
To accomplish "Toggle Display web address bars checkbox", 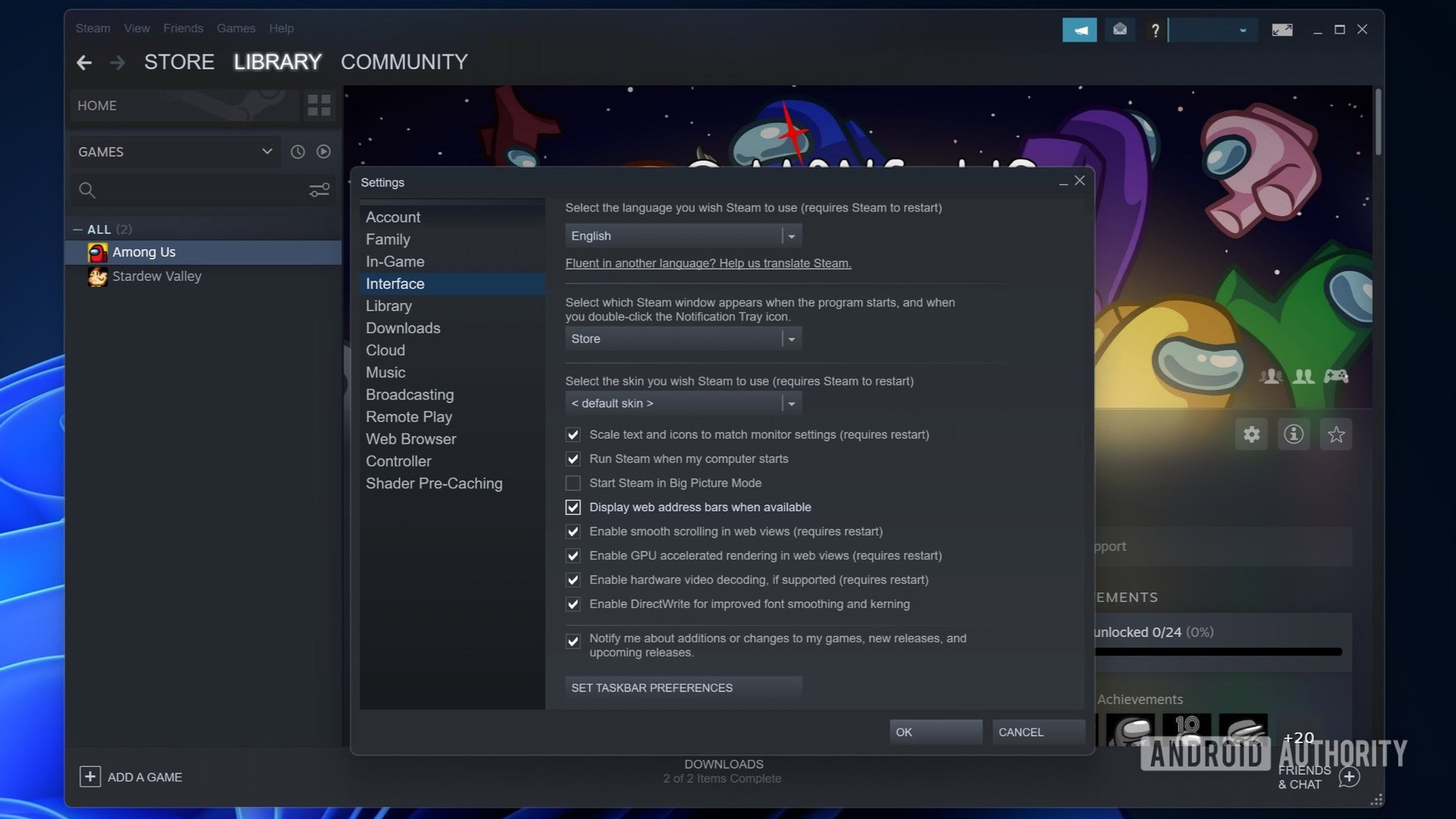I will (x=573, y=507).
